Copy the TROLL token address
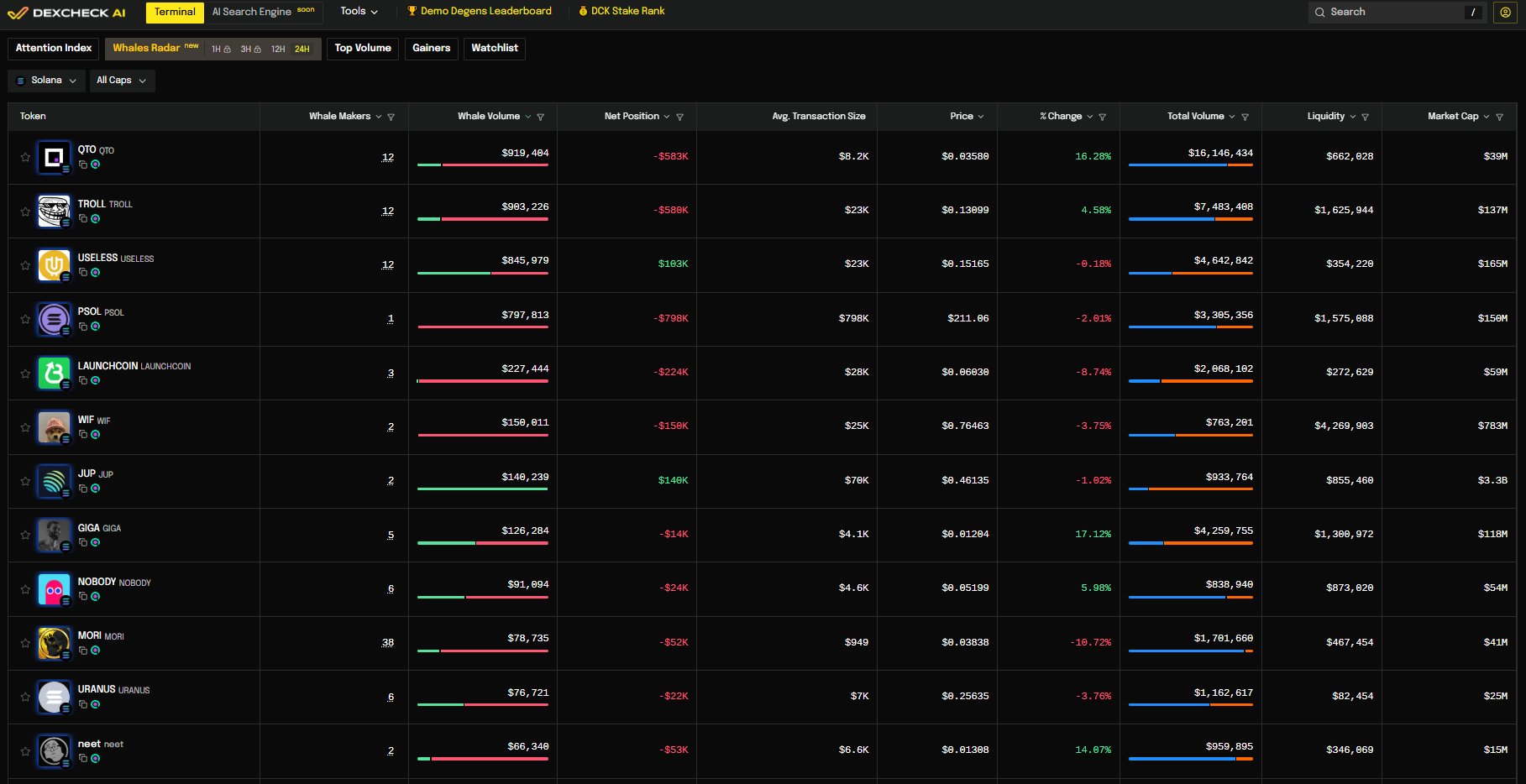Screen dimensions: 1526x784 (83, 218)
